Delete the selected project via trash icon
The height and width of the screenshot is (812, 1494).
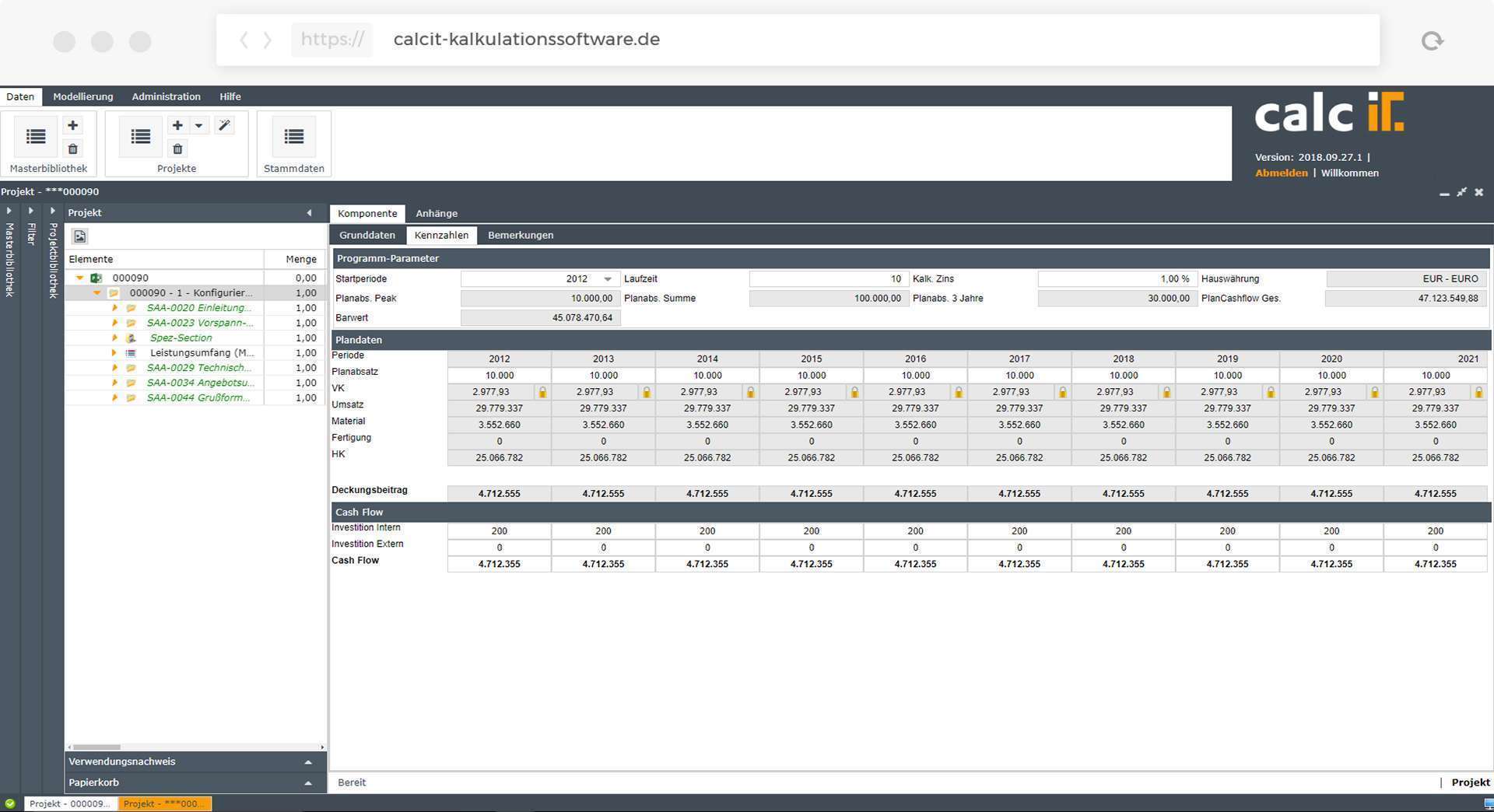(177, 149)
